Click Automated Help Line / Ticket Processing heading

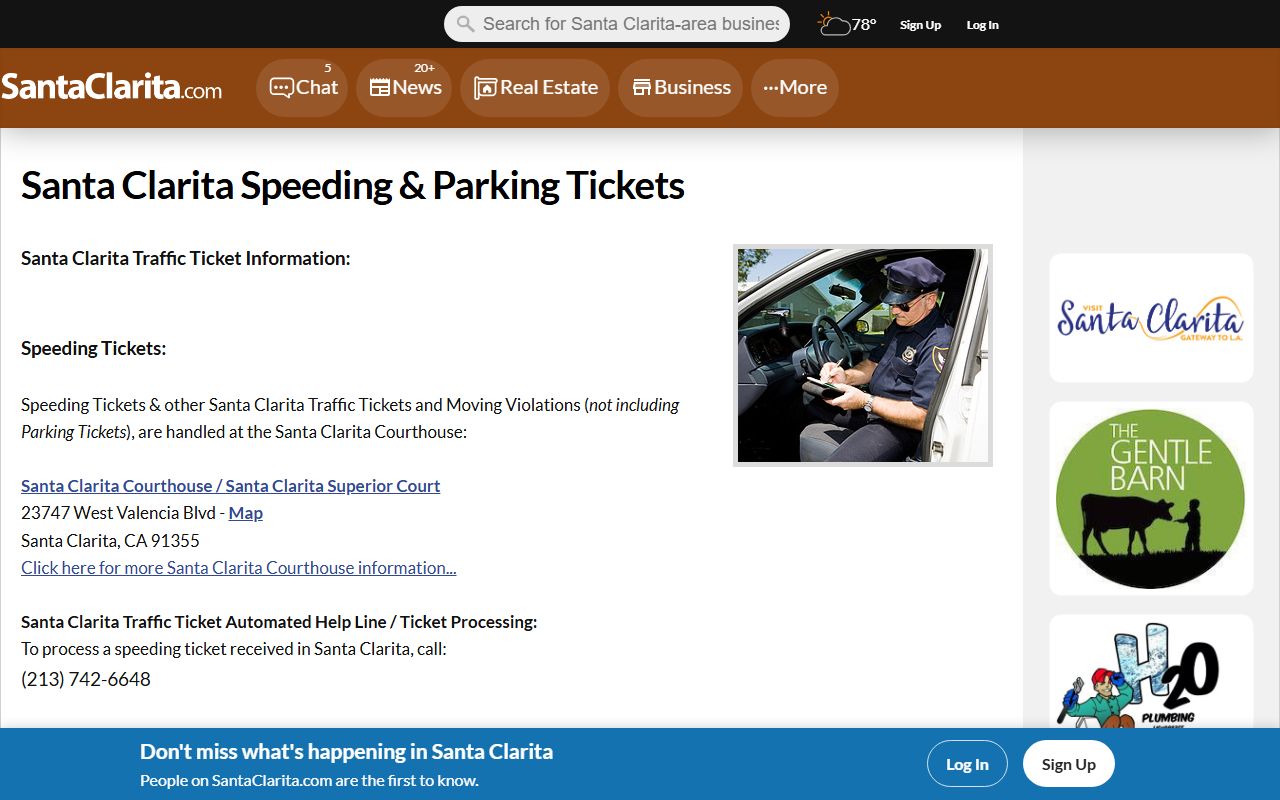(x=279, y=622)
